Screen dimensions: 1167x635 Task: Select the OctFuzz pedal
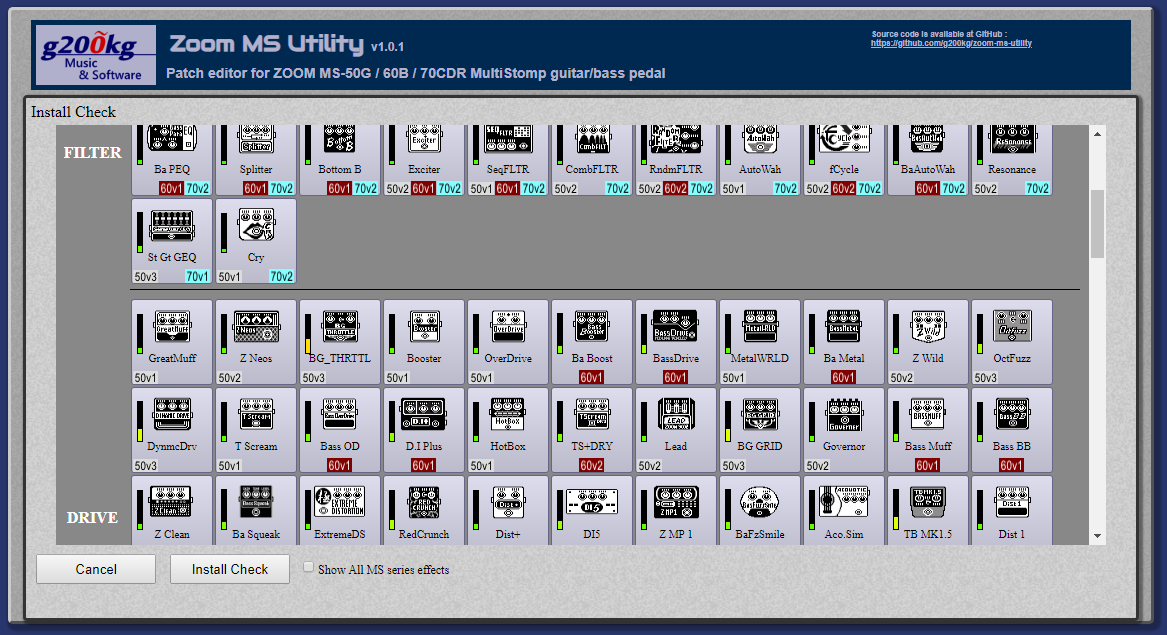click(1013, 342)
